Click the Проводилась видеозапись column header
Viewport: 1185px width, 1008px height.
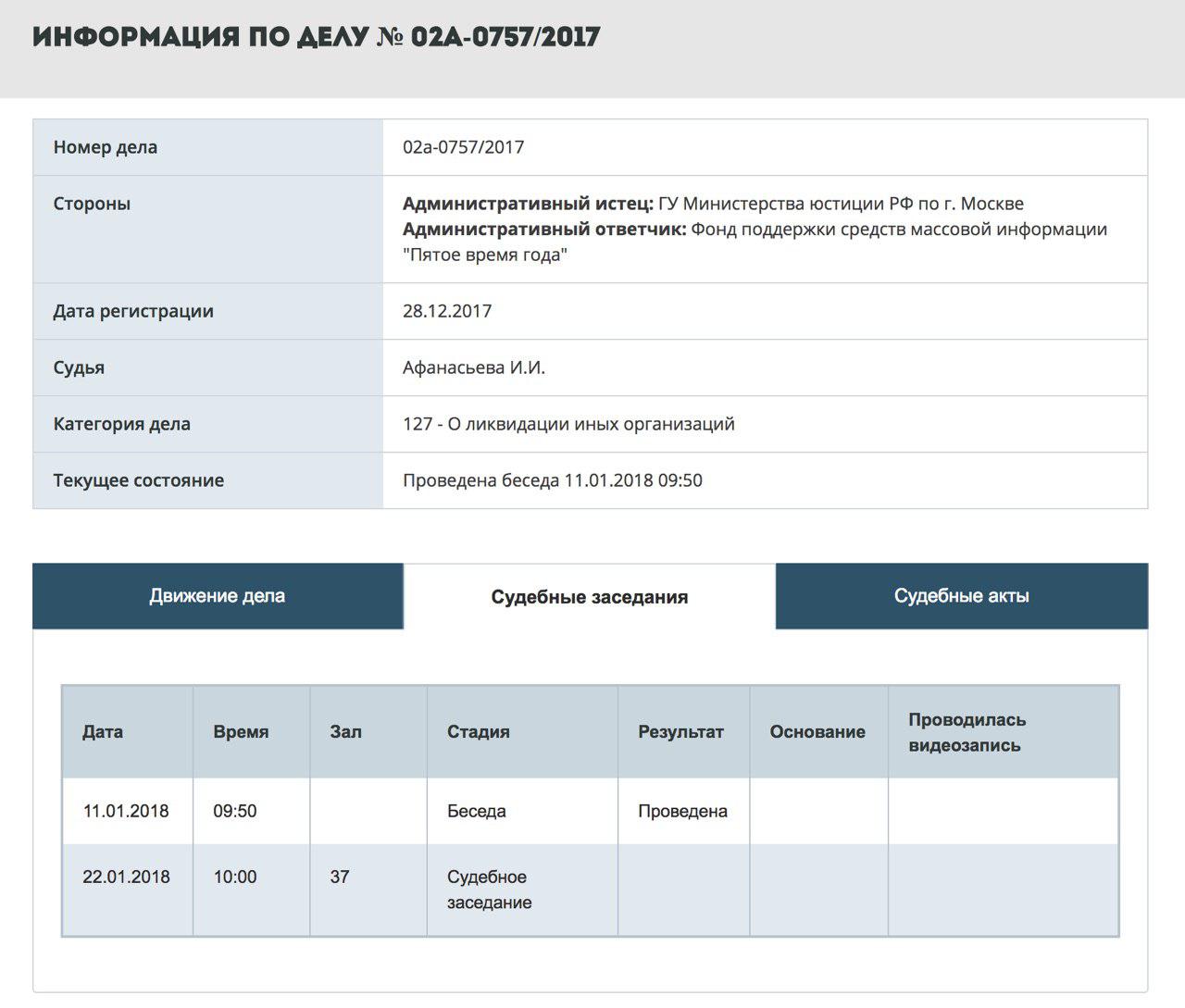(967, 732)
